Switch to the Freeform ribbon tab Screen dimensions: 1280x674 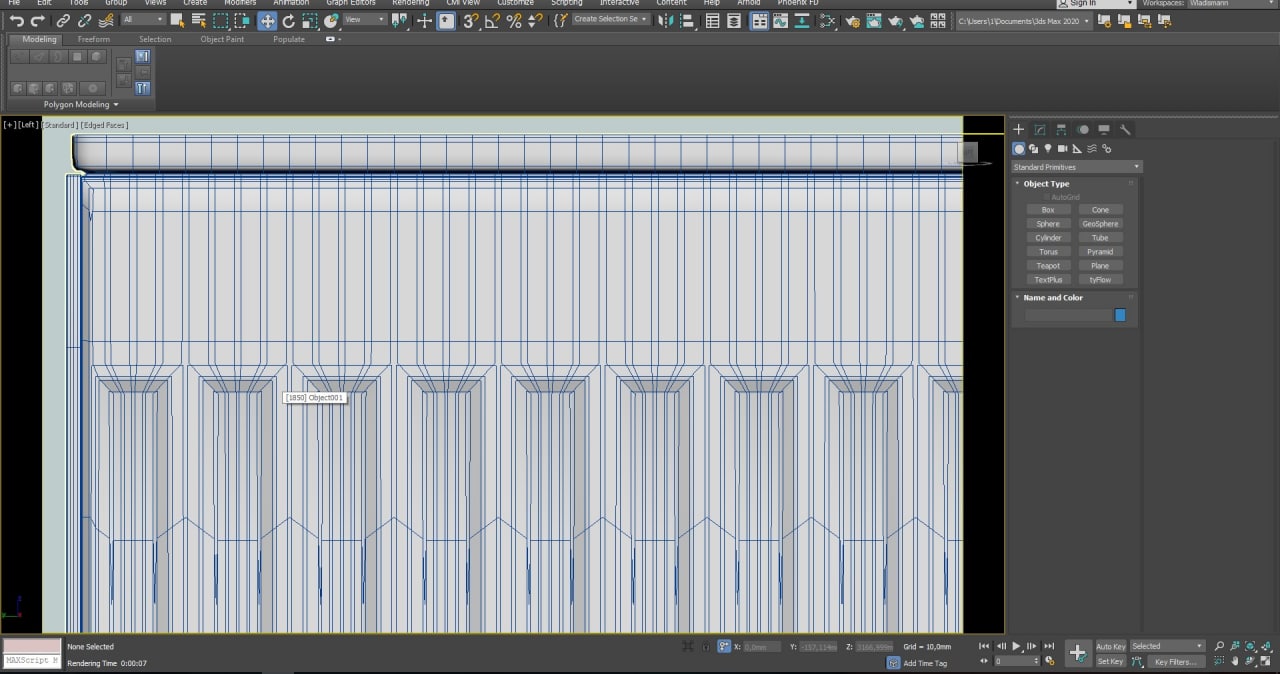point(94,39)
